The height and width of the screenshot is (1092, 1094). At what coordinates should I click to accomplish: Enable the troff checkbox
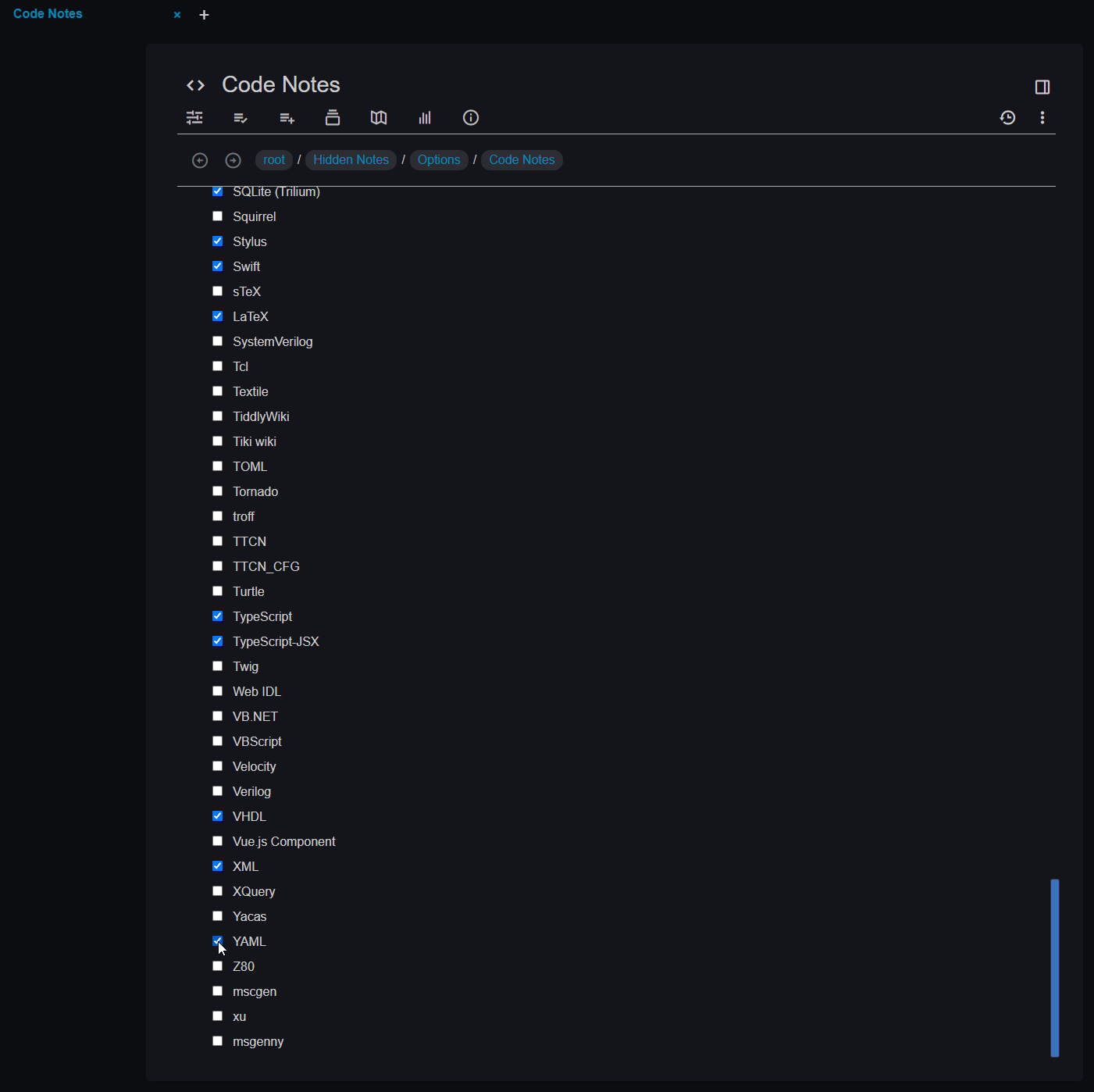218,516
